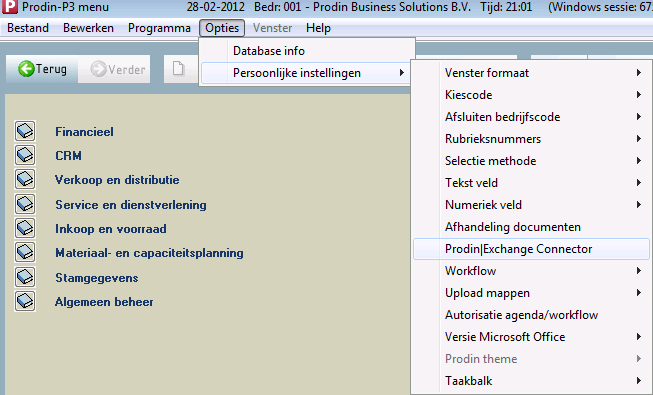The image size is (653, 395).
Task: Click the book icon beside CRM
Action: click(x=25, y=155)
